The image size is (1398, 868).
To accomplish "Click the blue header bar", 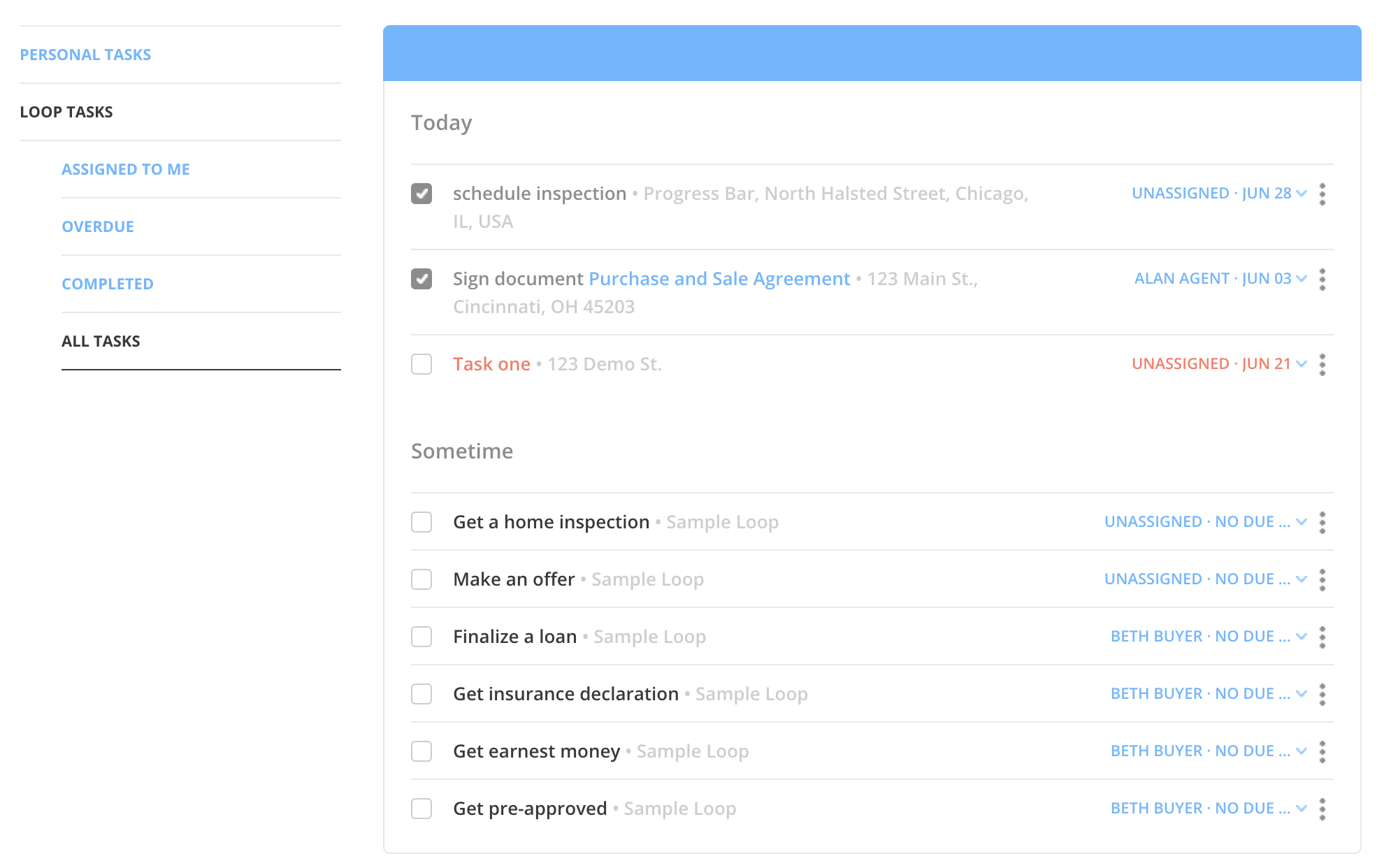I will coord(872,53).
